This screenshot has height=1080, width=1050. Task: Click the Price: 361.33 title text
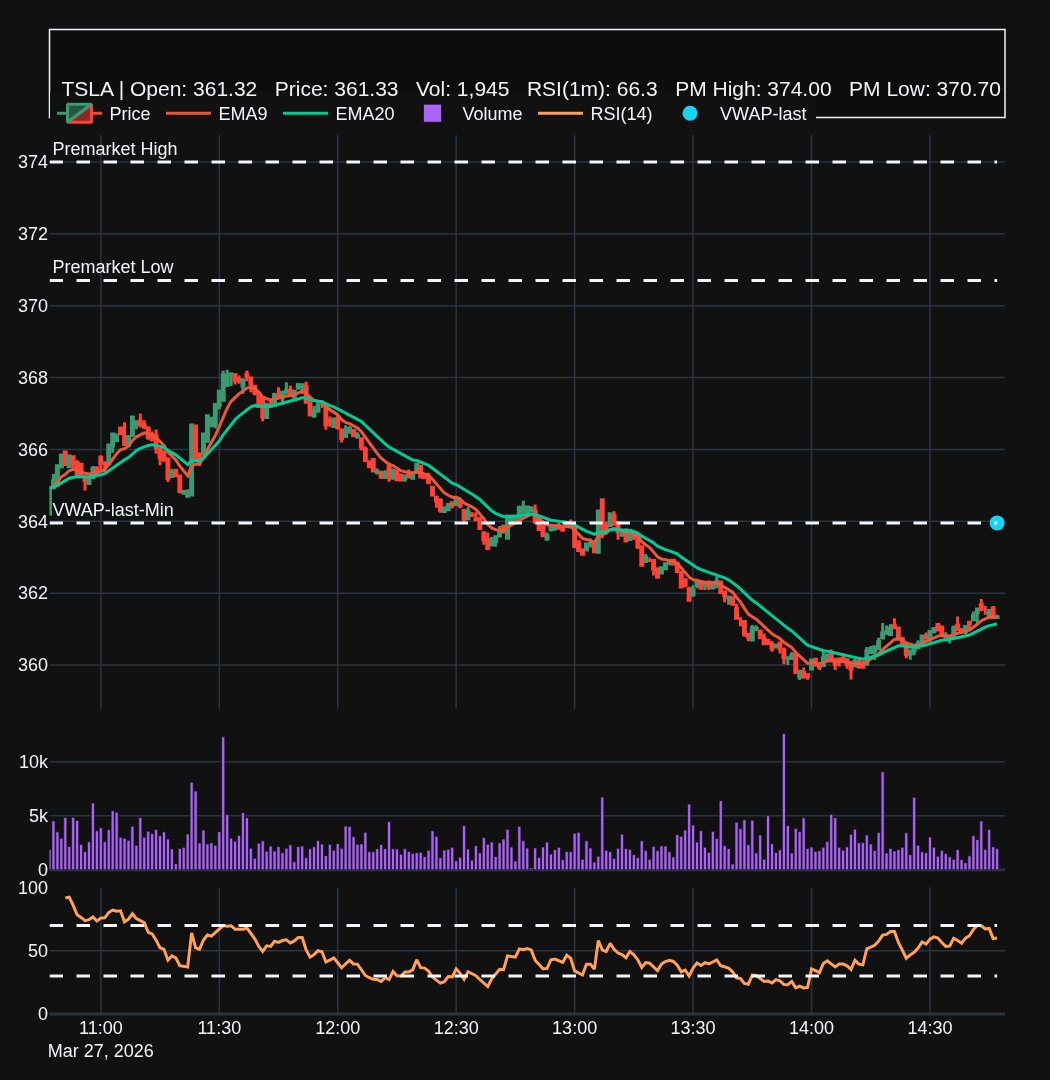[336, 90]
